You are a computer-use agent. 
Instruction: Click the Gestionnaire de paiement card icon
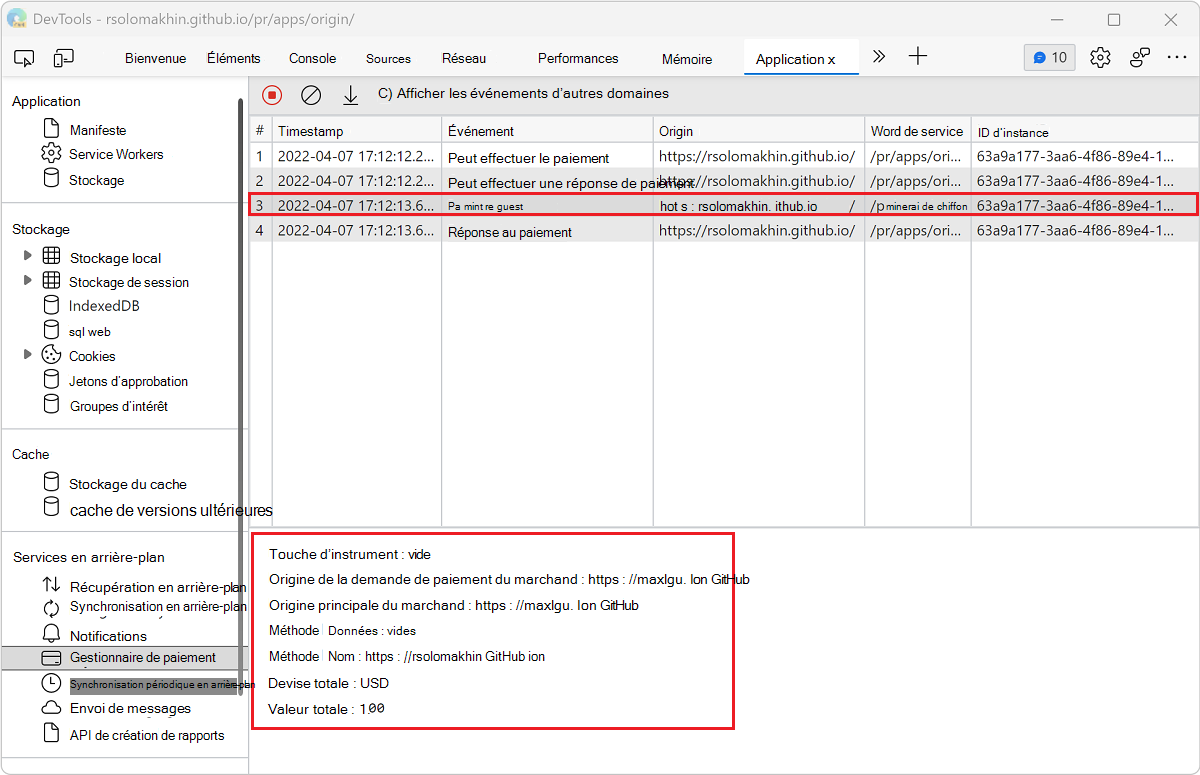[x=51, y=658]
